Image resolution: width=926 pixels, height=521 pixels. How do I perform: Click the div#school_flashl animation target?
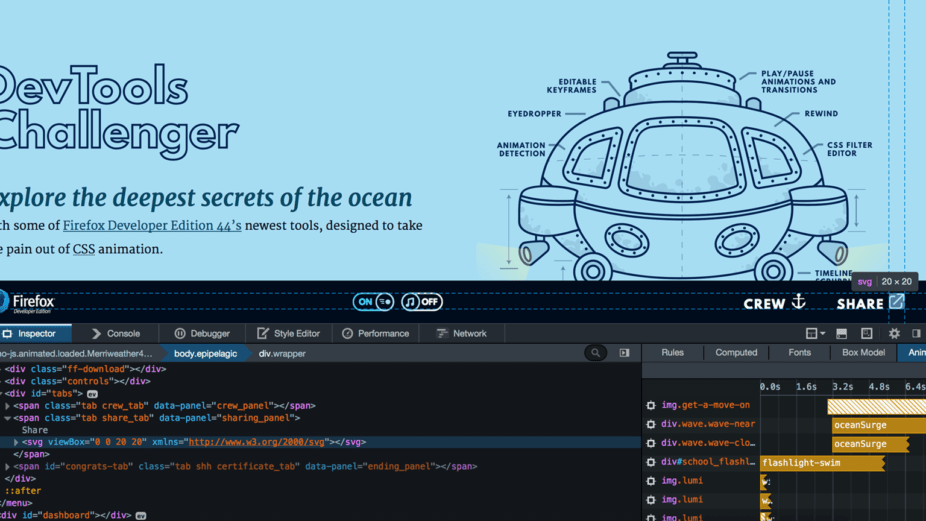pyautogui.click(x=708, y=462)
